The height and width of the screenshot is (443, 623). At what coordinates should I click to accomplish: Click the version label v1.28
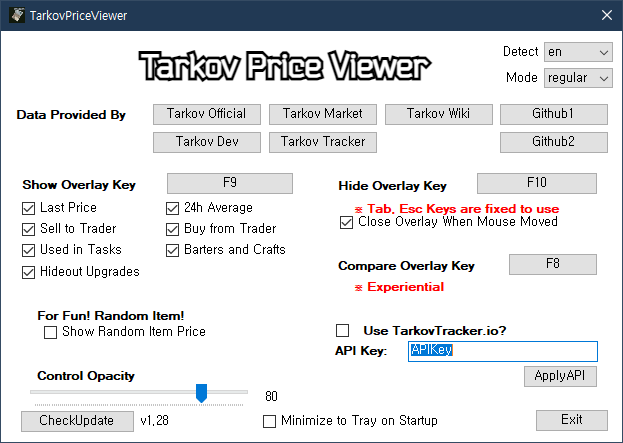[155, 420]
